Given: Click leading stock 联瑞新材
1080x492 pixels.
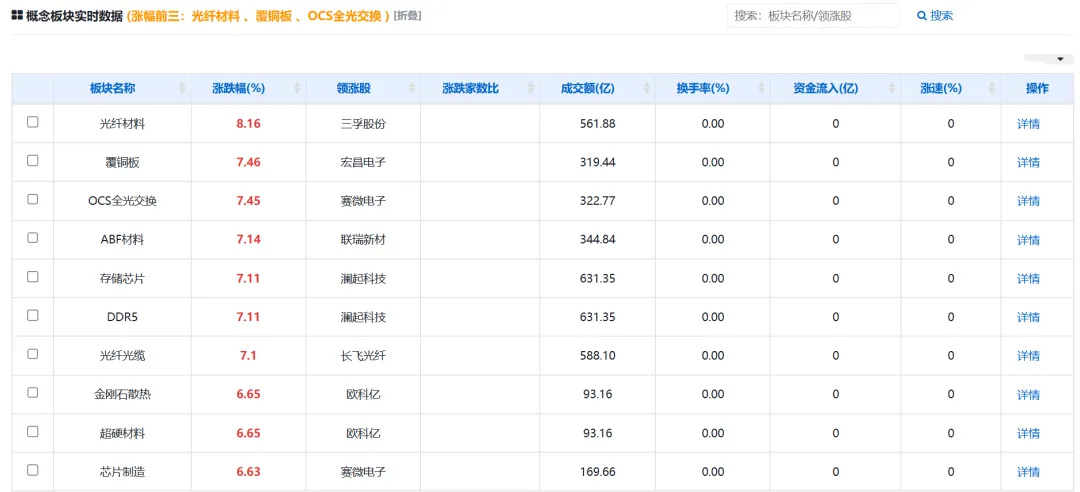Looking at the screenshot, I should [363, 240].
